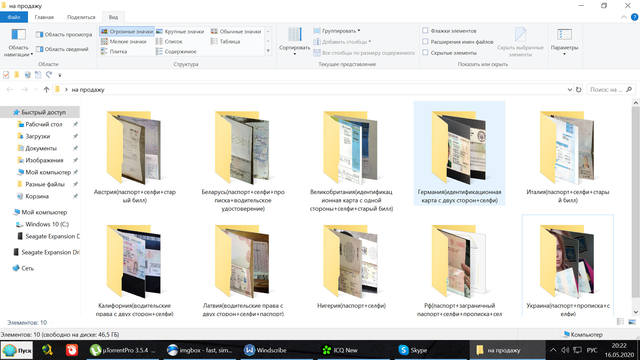Screen dimensions: 640x360
Task: Check the Флажки элементов checkbox
Action: pyautogui.click(x=425, y=31)
